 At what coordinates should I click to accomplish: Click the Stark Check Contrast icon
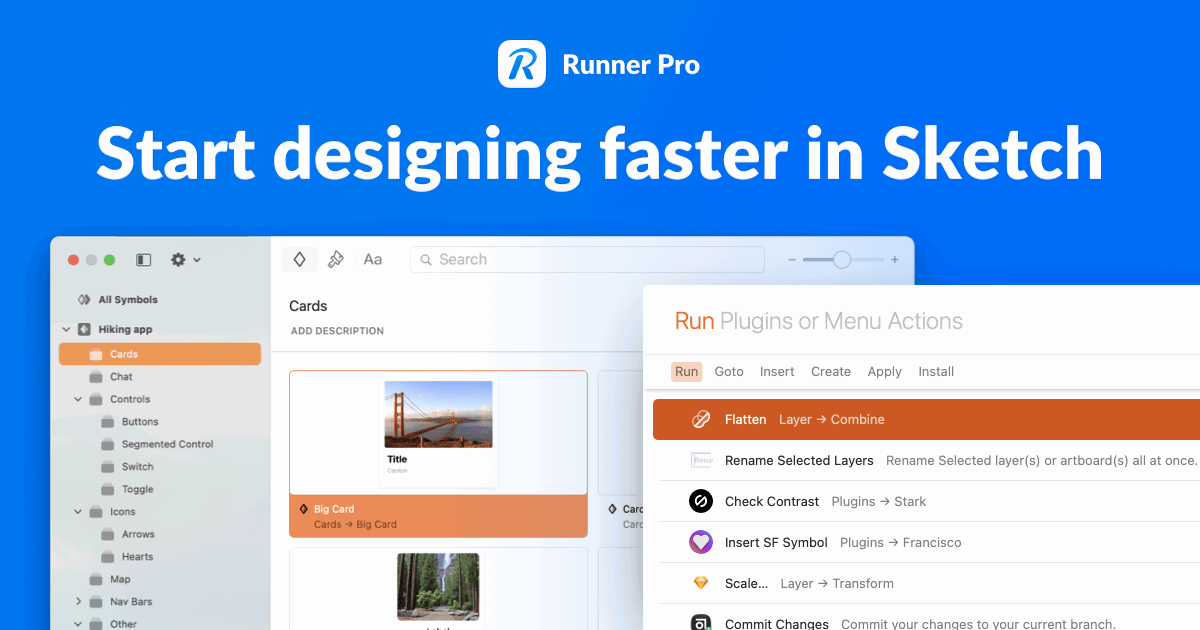pyautogui.click(x=701, y=501)
